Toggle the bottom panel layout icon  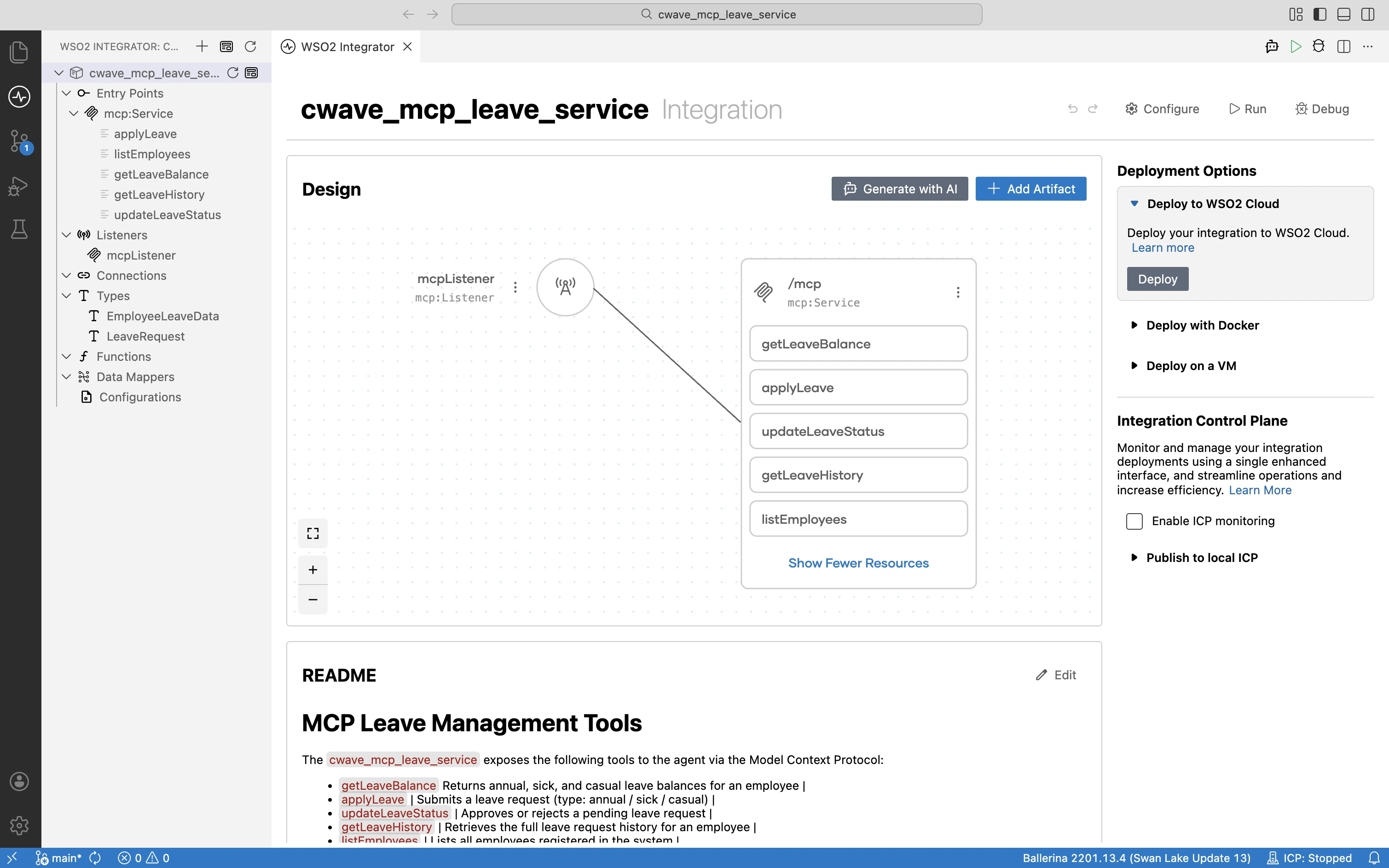1343,14
